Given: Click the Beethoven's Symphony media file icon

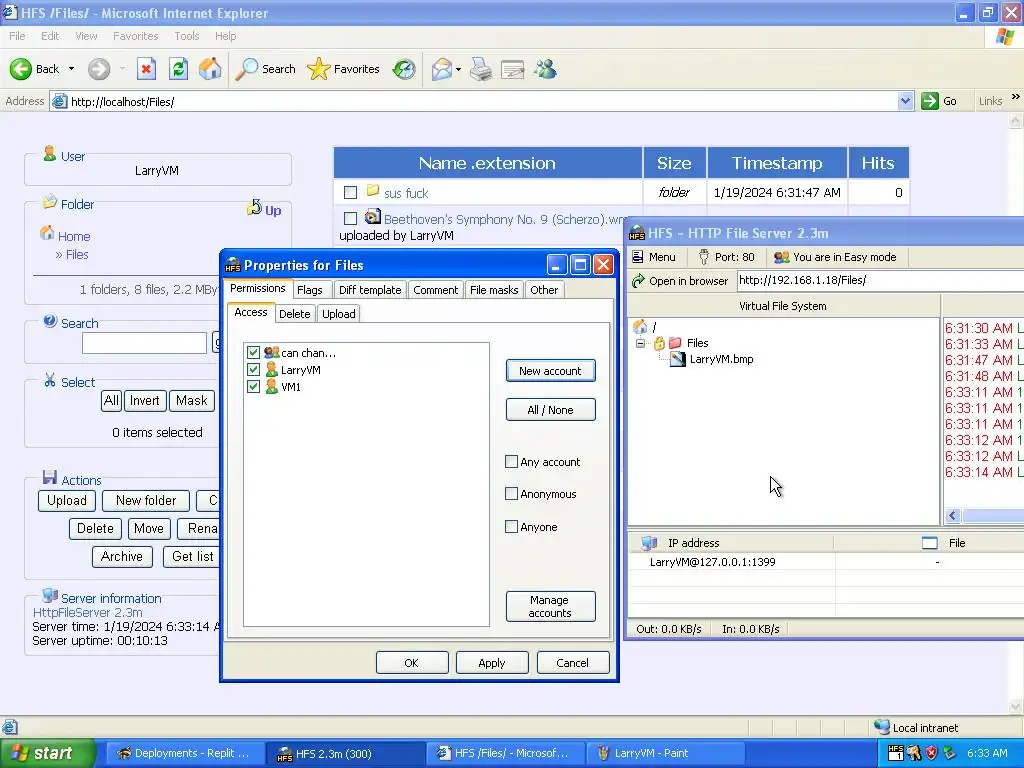Looking at the screenshot, I should pos(372,216).
